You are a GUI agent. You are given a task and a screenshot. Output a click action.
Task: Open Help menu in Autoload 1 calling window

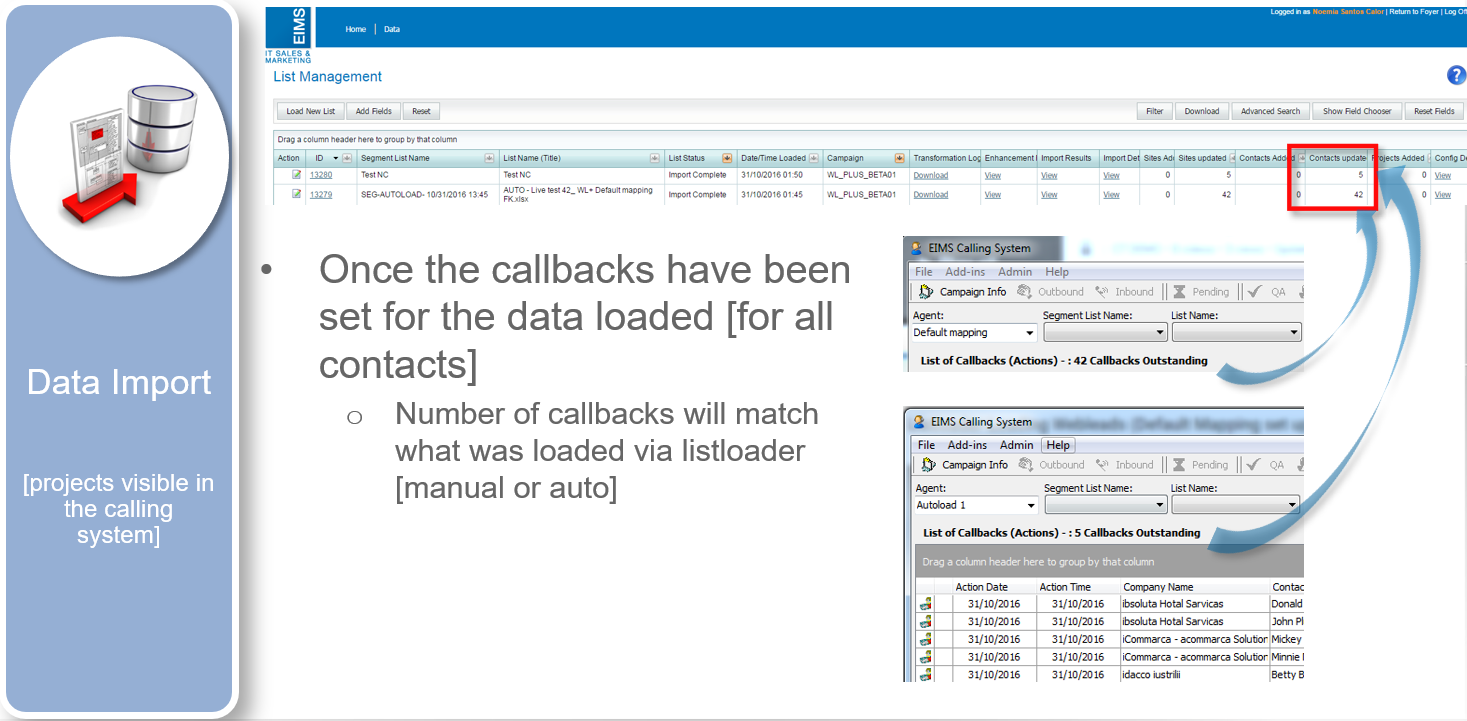pos(1058,445)
